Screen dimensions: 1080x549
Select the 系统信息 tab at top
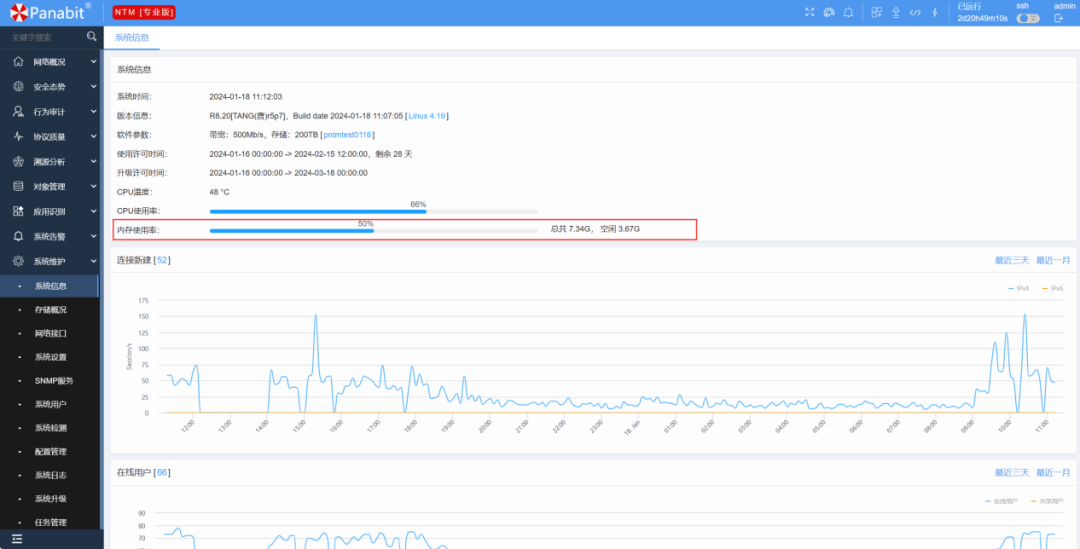tap(132, 38)
